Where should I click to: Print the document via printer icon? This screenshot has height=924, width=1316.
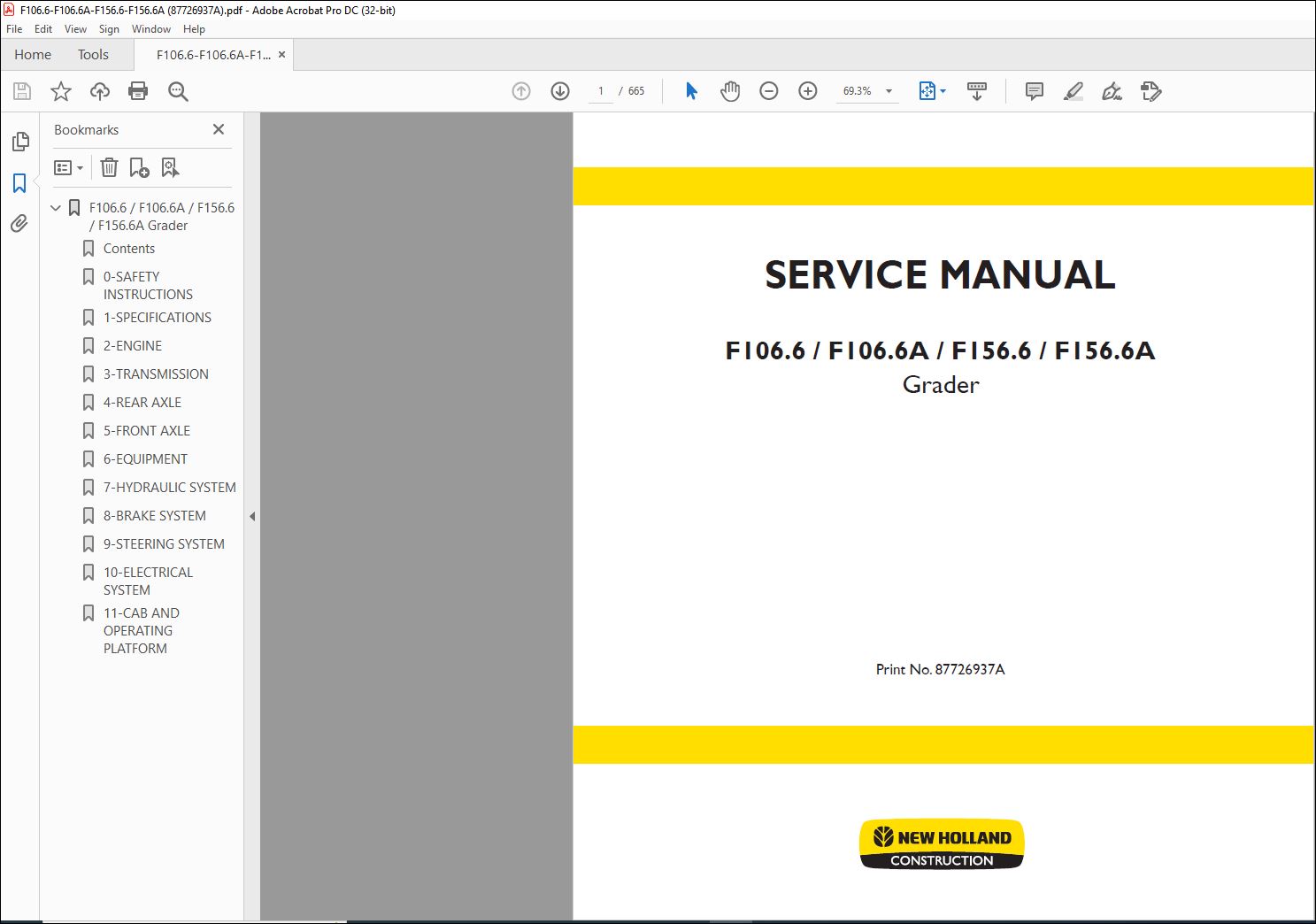(x=138, y=91)
